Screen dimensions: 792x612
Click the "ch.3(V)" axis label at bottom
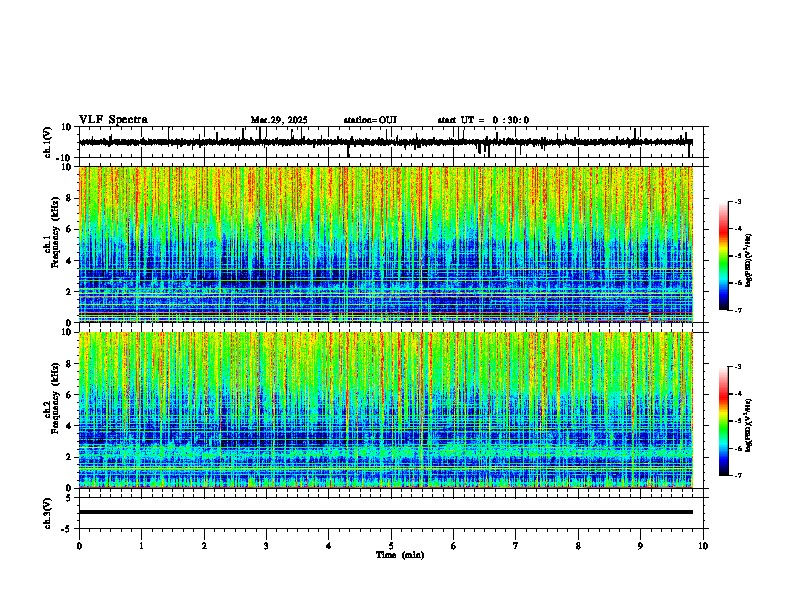click(x=48, y=513)
